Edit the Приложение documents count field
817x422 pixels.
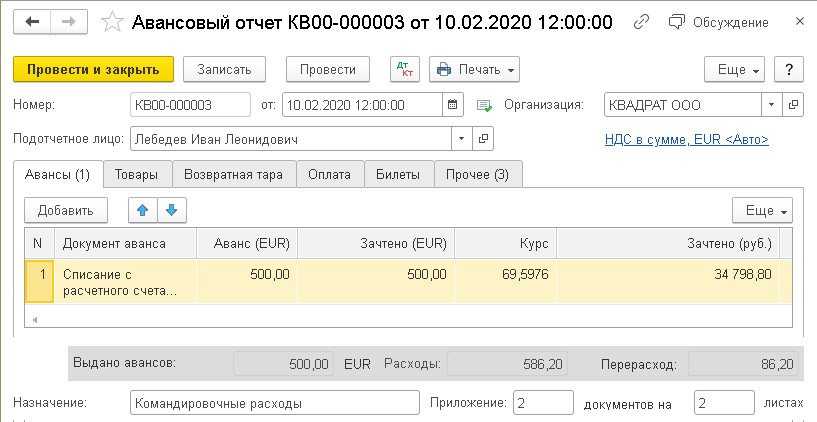[543, 403]
